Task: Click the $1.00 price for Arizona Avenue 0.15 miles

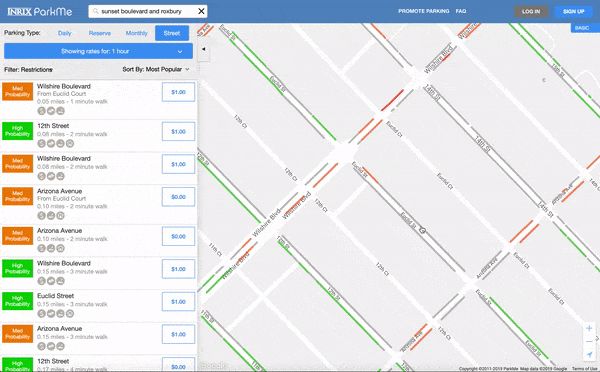Action: pyautogui.click(x=178, y=334)
